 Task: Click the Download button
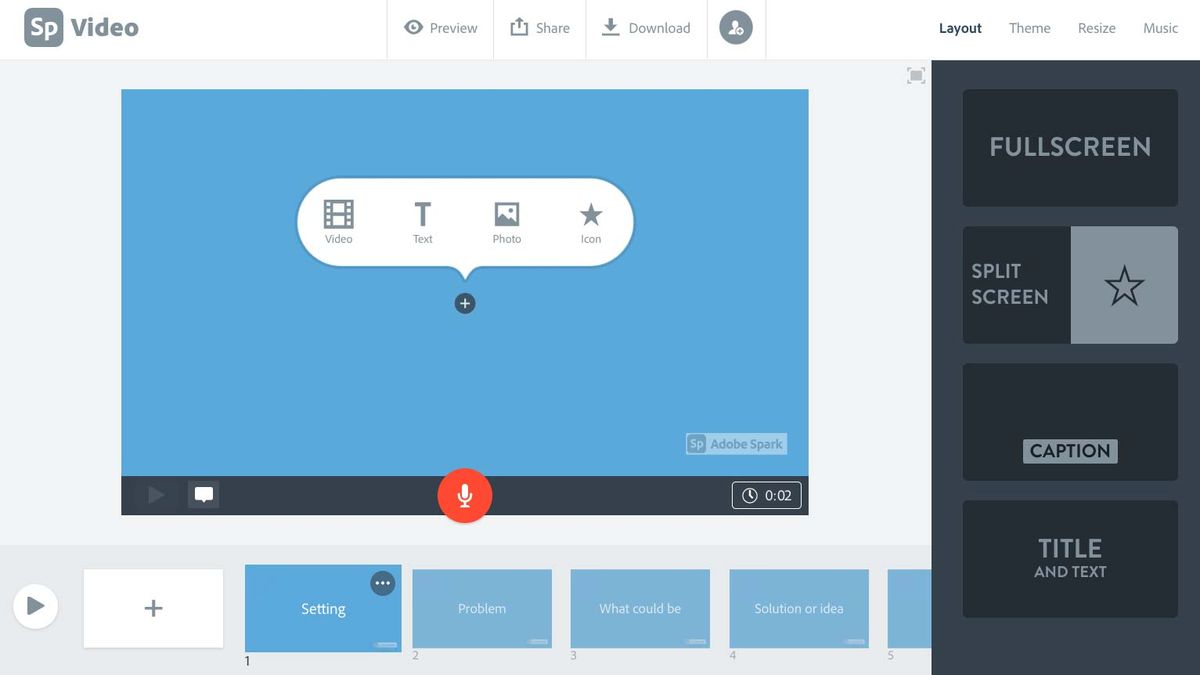tap(646, 28)
